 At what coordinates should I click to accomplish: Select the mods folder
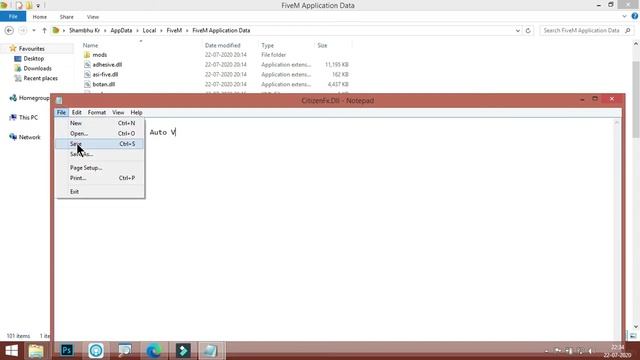pos(100,55)
